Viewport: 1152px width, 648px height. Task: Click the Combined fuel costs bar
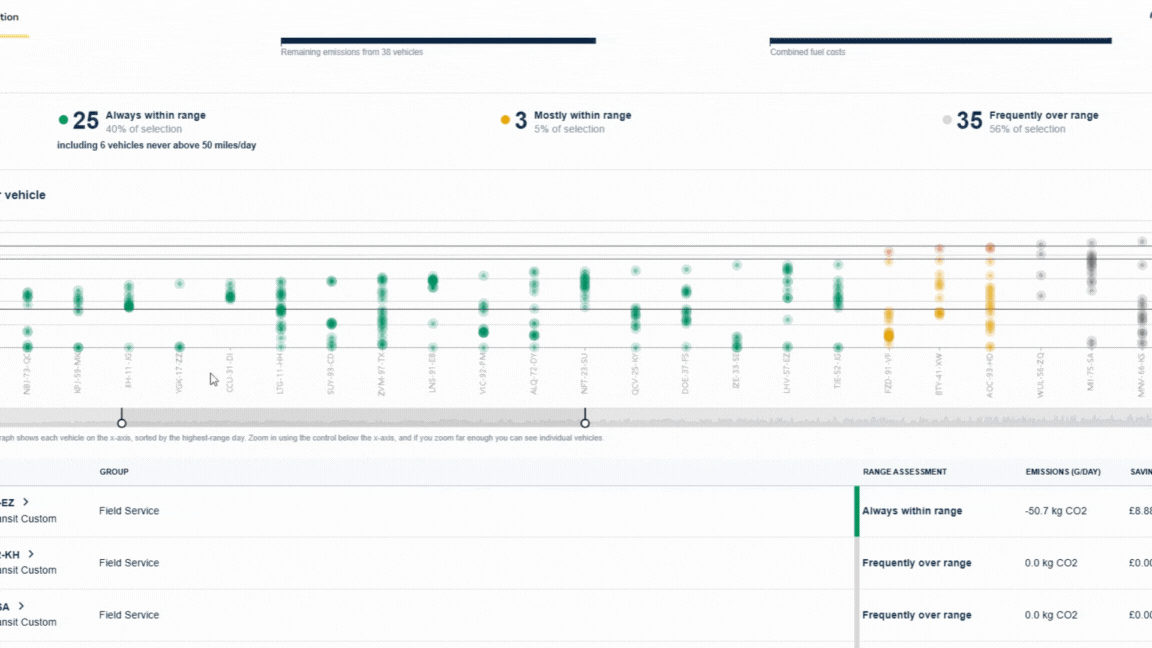pyautogui.click(x=938, y=40)
